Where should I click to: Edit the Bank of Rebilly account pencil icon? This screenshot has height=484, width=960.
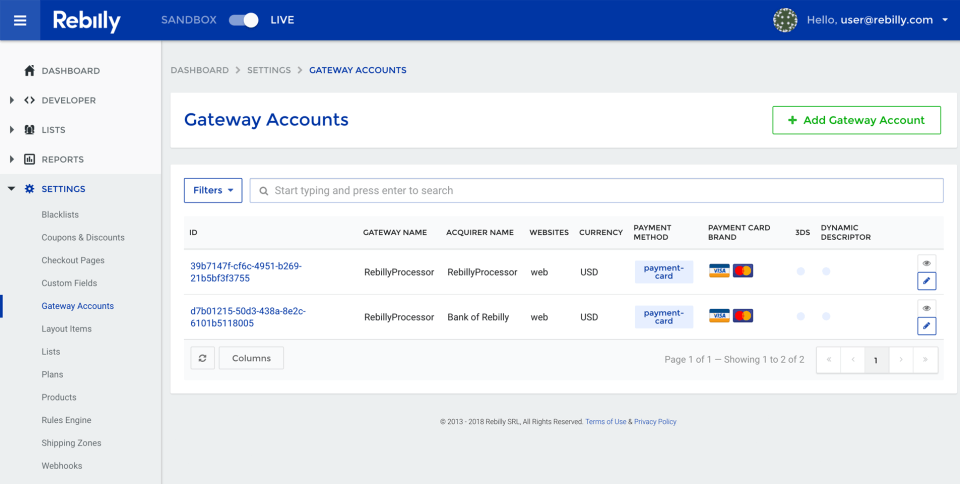(x=927, y=326)
